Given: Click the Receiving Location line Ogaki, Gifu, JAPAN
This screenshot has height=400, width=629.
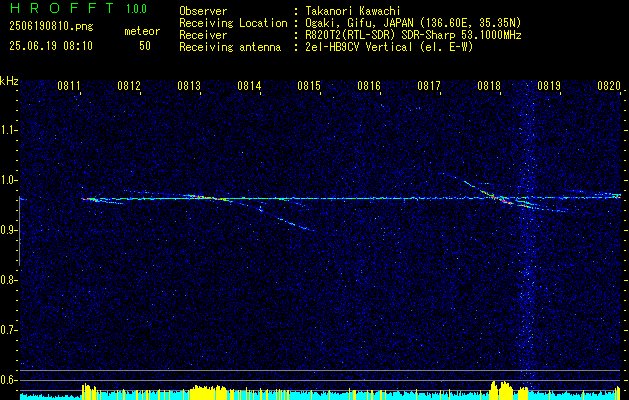Looking at the screenshot, I should coord(412,23).
